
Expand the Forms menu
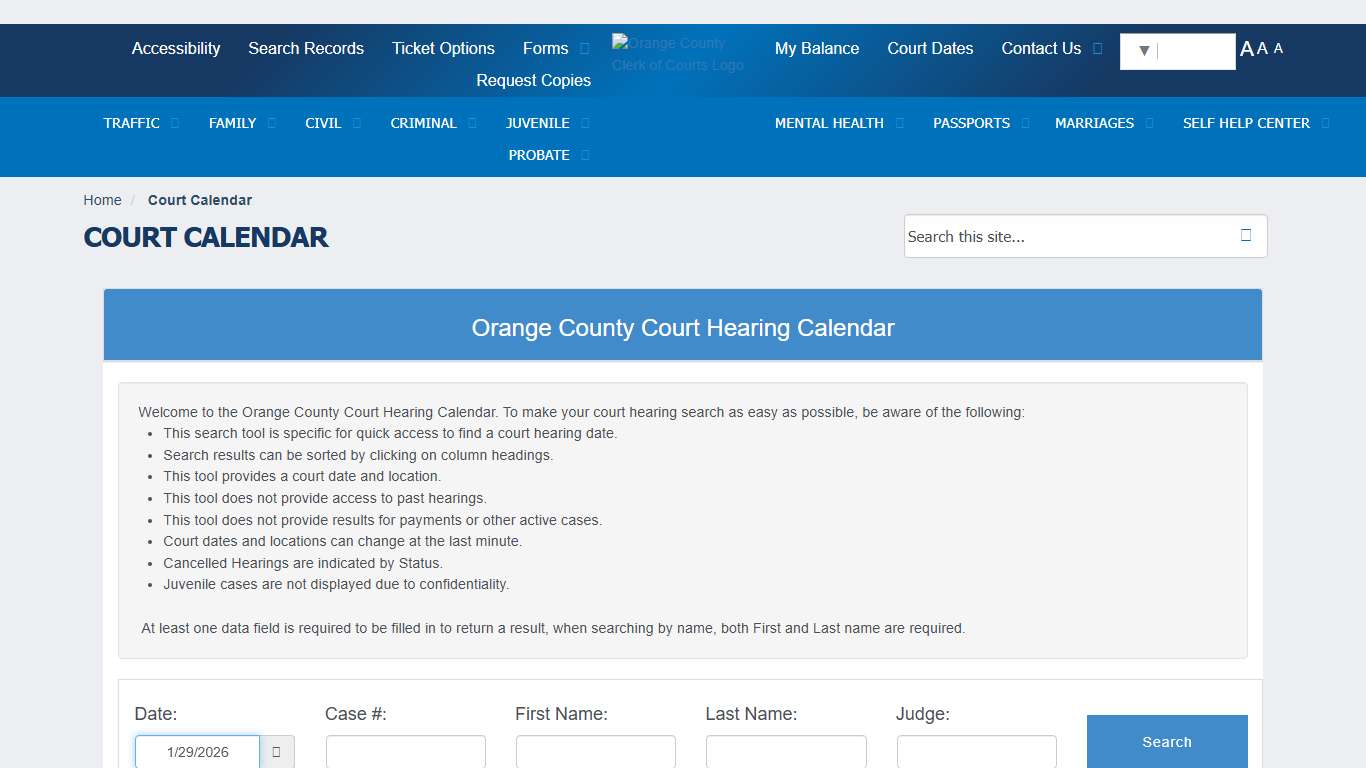pyautogui.click(x=584, y=49)
